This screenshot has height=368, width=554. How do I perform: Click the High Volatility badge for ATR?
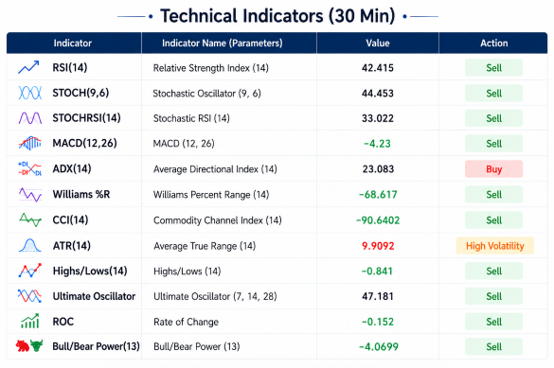pyautogui.click(x=495, y=246)
